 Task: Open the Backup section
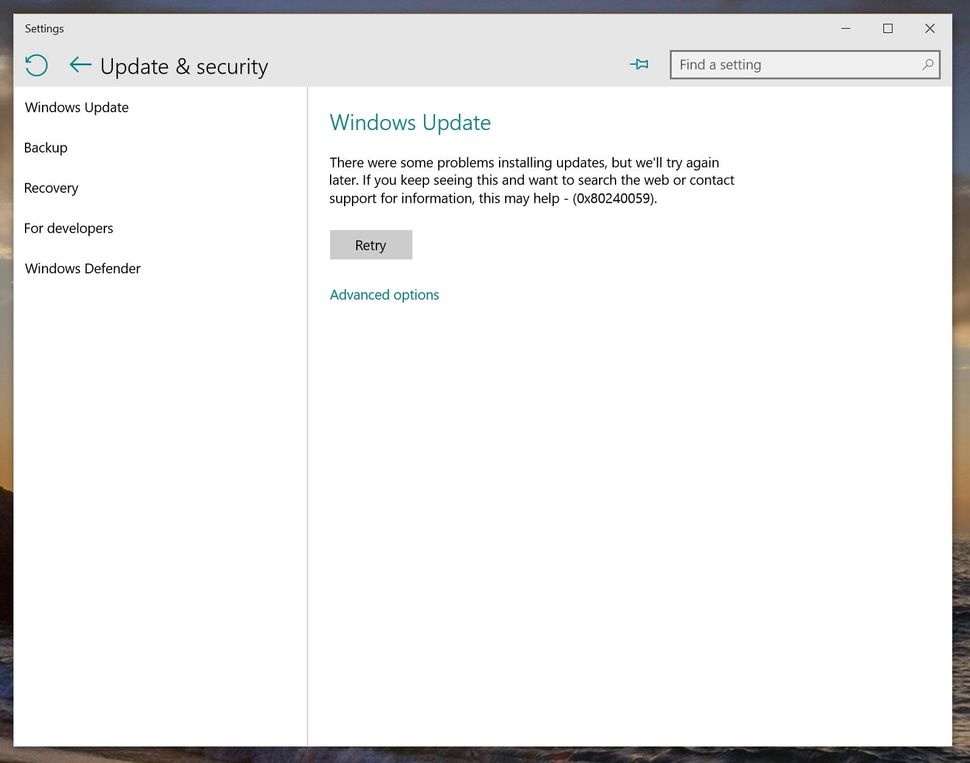(x=46, y=147)
